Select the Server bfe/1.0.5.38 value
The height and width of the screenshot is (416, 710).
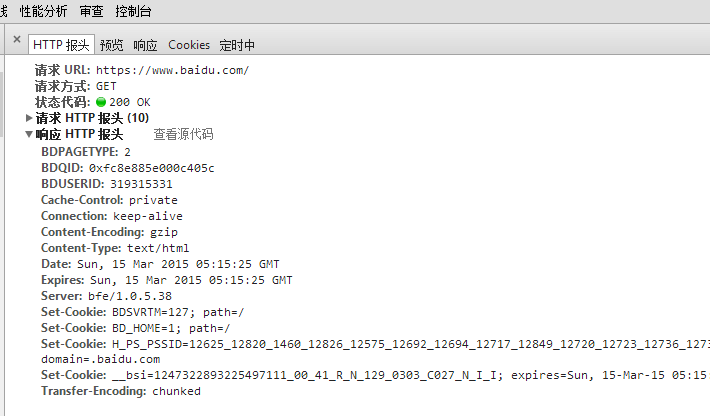tap(130, 296)
